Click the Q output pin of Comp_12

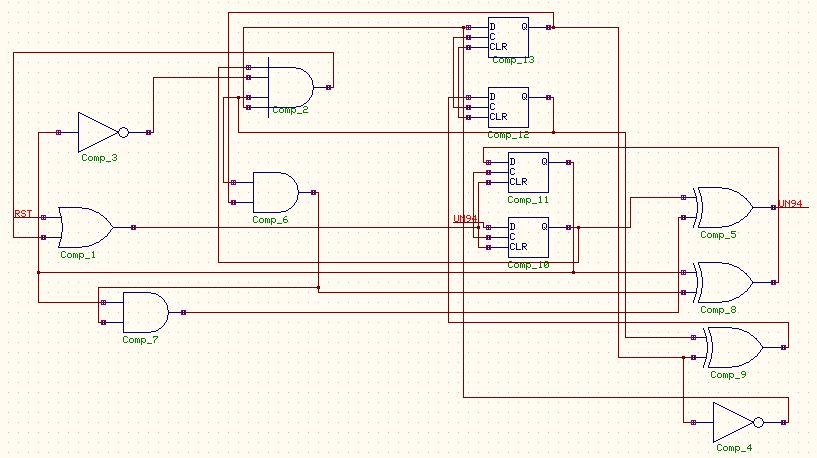click(x=548, y=97)
